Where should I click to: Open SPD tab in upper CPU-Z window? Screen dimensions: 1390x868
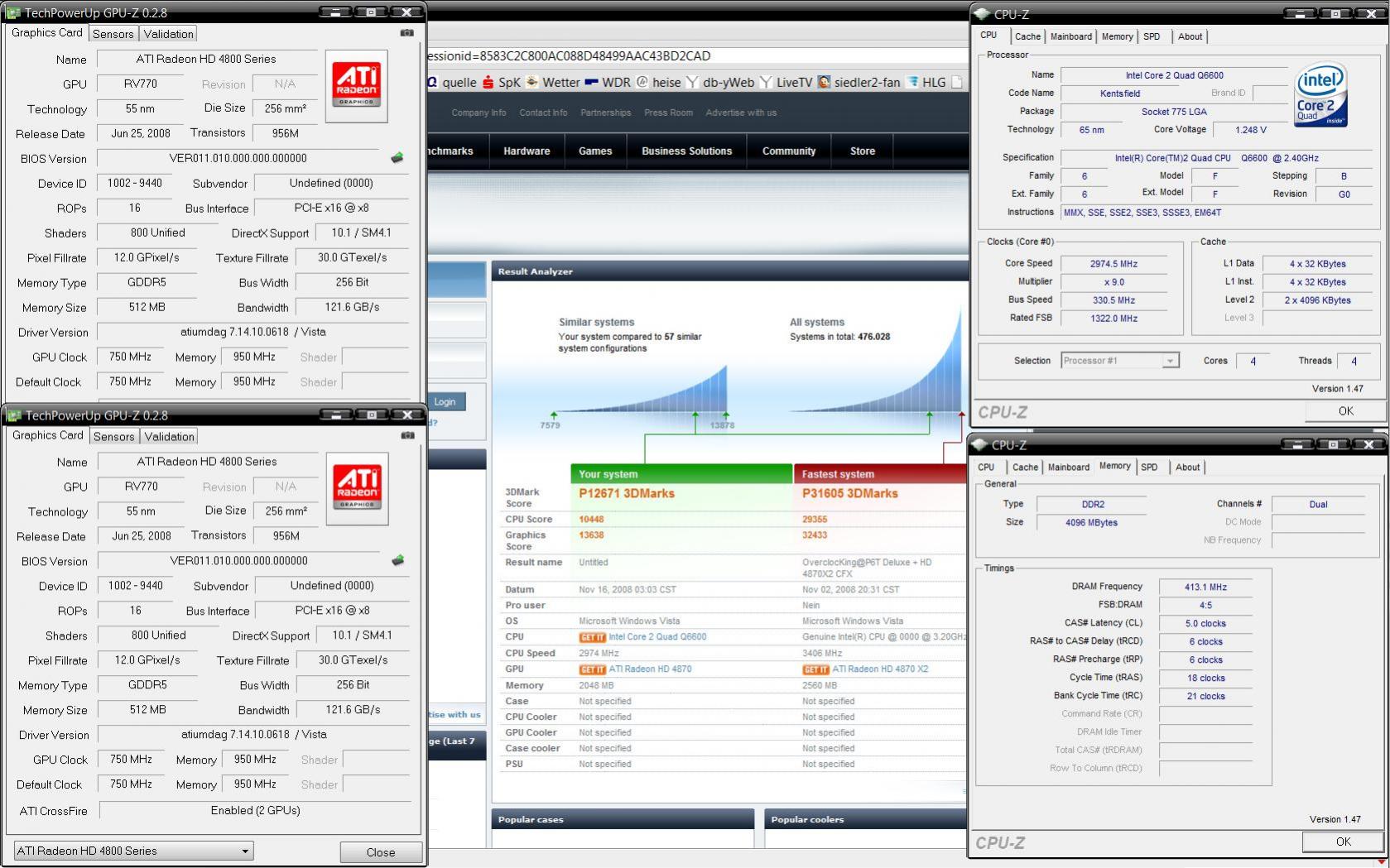pos(1152,36)
